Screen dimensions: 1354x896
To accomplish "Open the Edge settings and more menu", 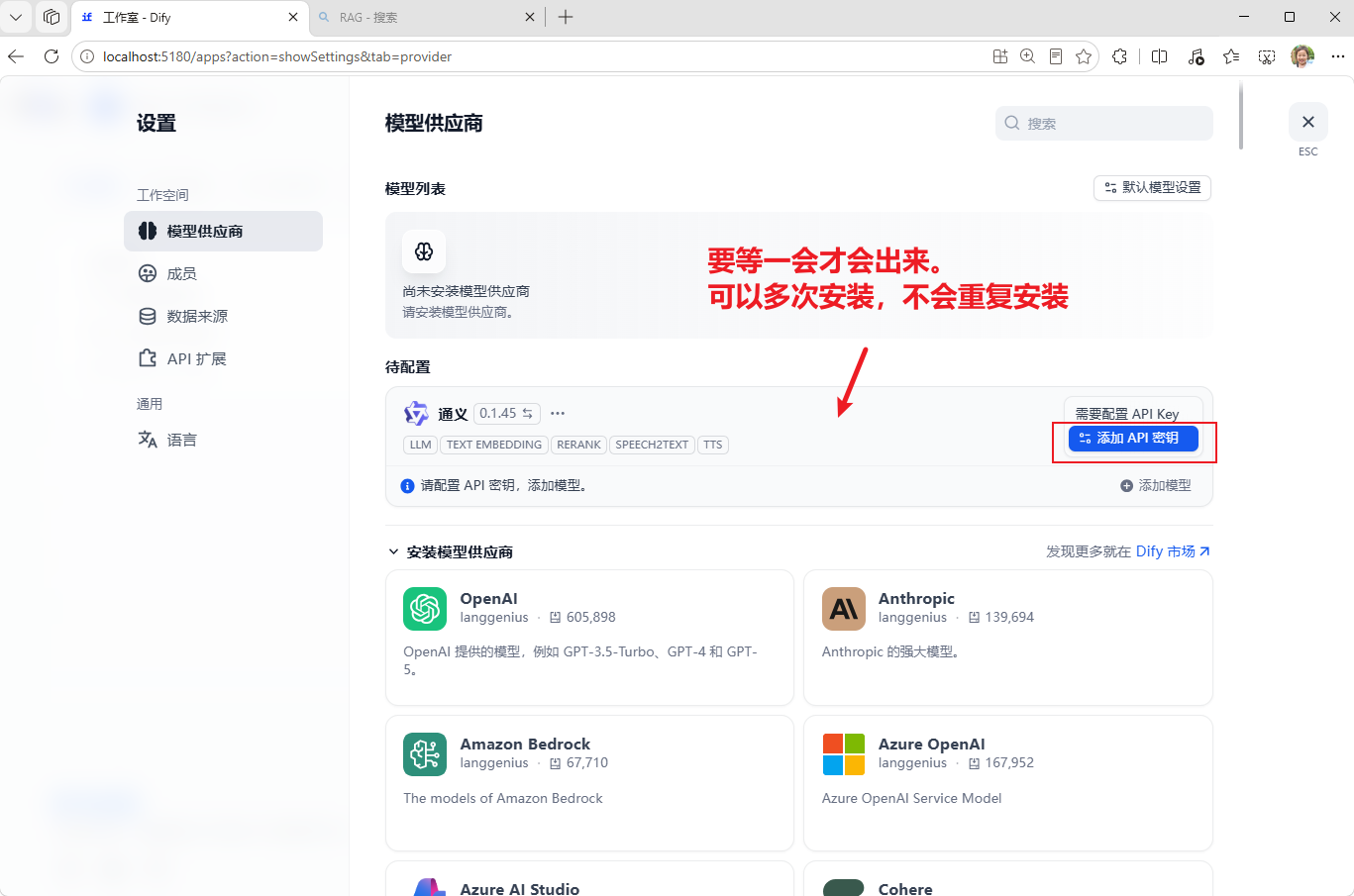I will (x=1338, y=56).
